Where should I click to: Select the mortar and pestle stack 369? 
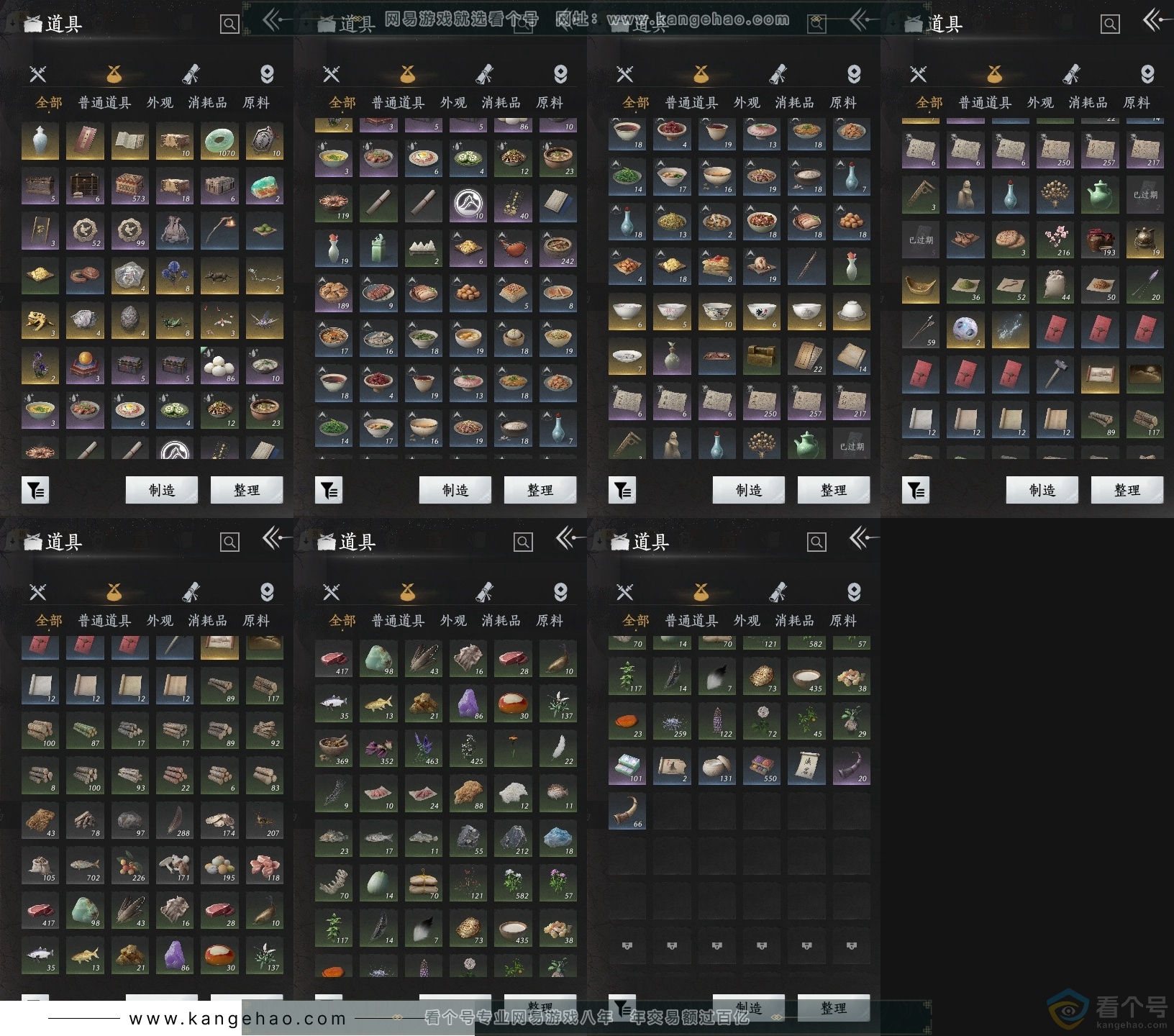[334, 750]
